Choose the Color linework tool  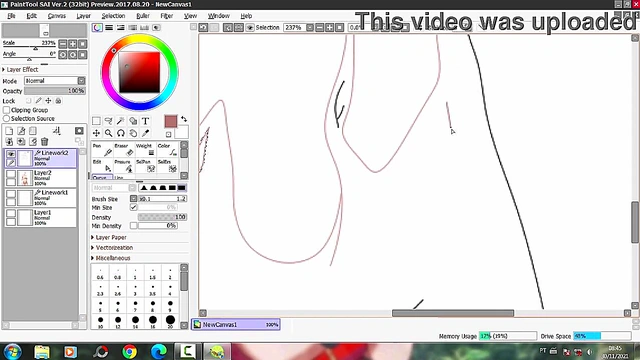(167, 149)
